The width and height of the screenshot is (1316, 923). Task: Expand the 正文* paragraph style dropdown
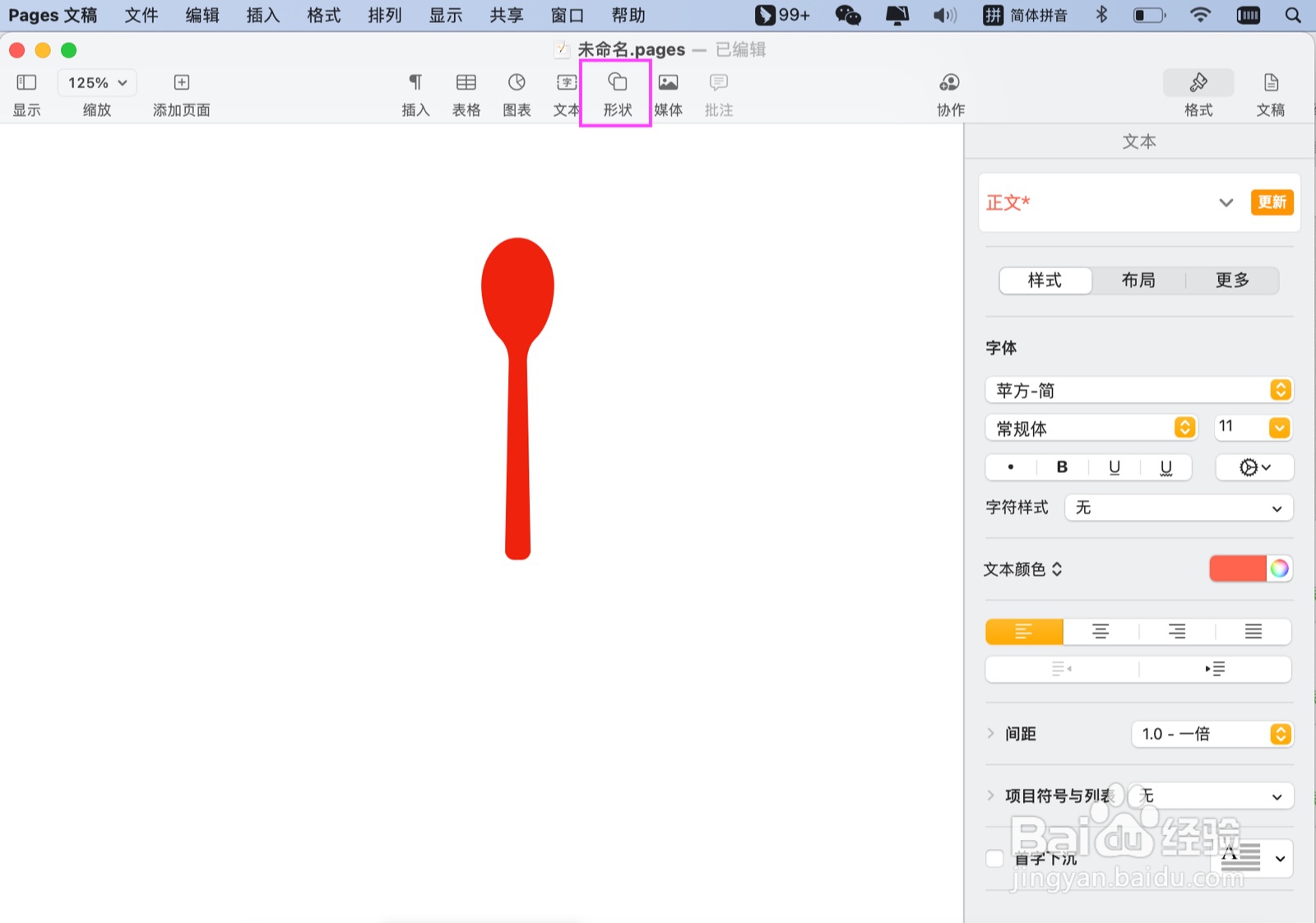coord(1226,202)
